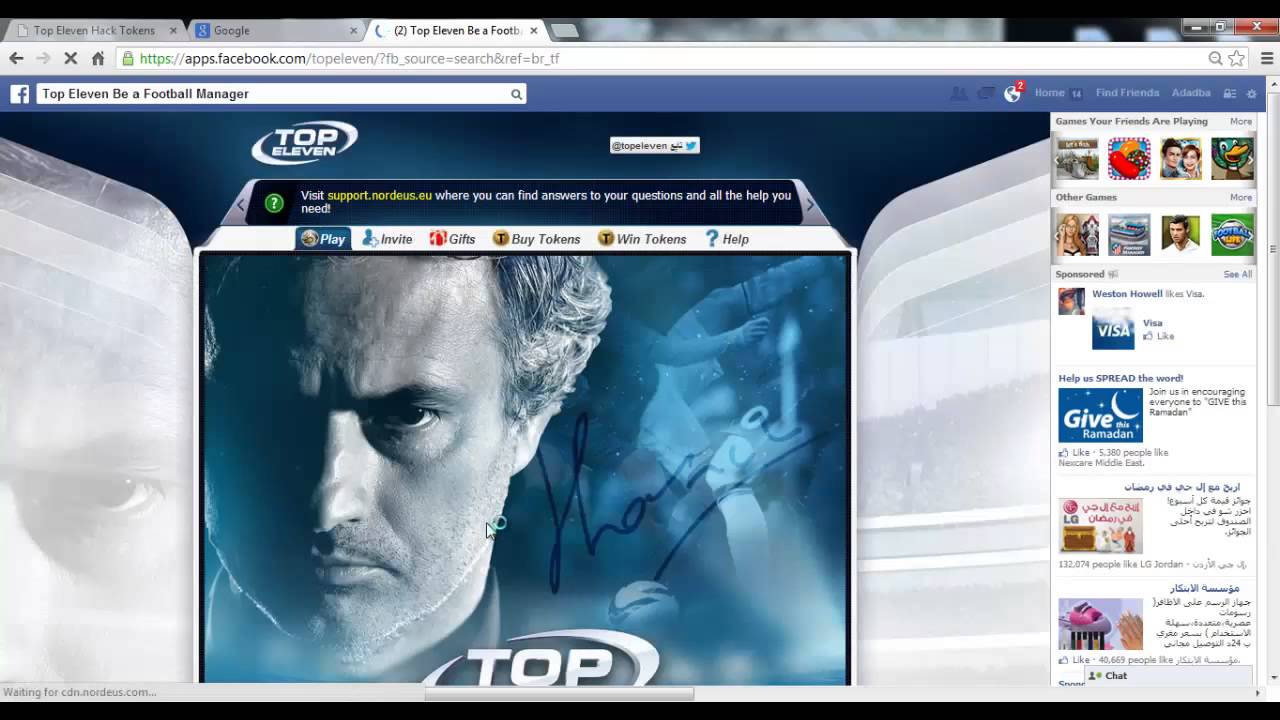Close the Google browser tab
Viewport: 1280px width, 720px height.
pyautogui.click(x=351, y=30)
